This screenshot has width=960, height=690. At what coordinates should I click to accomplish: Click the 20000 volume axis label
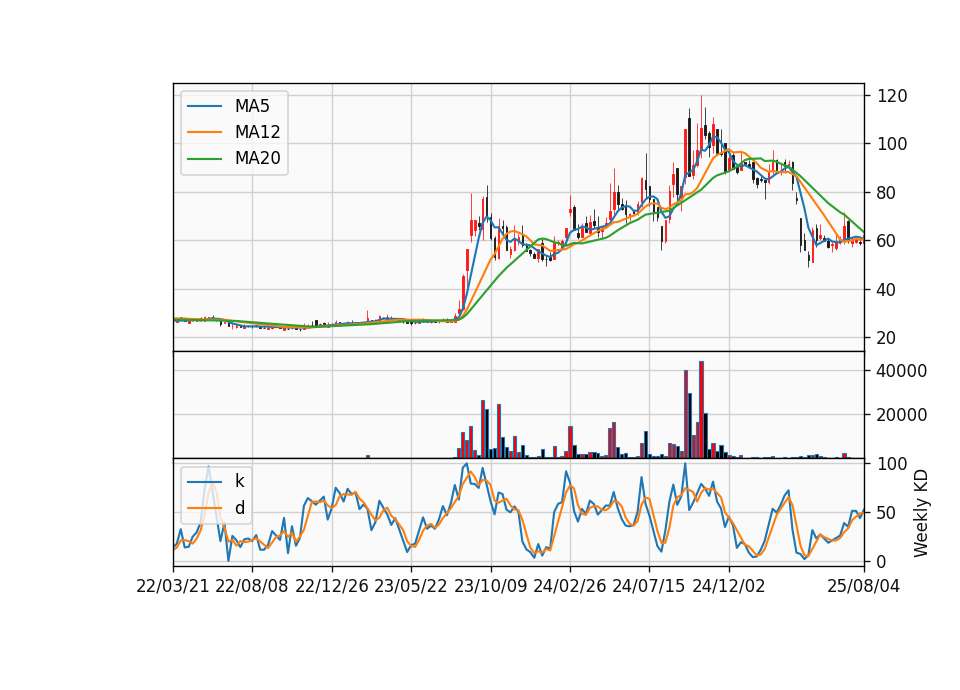coord(902,415)
